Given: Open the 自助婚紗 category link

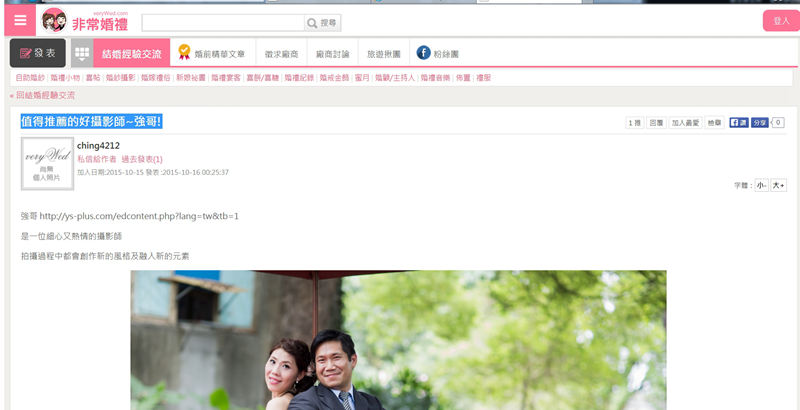Looking at the screenshot, I should pyautogui.click(x=30, y=78).
